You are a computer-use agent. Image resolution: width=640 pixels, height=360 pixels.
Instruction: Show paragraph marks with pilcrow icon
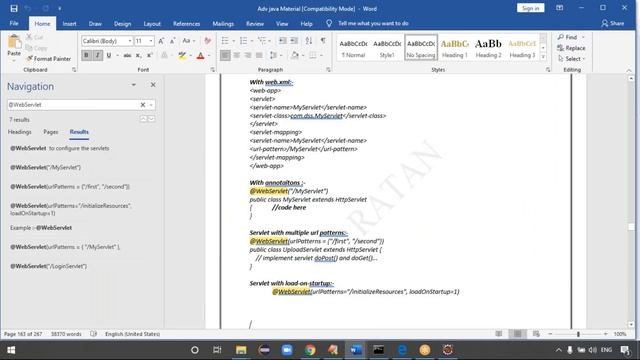coord(323,41)
